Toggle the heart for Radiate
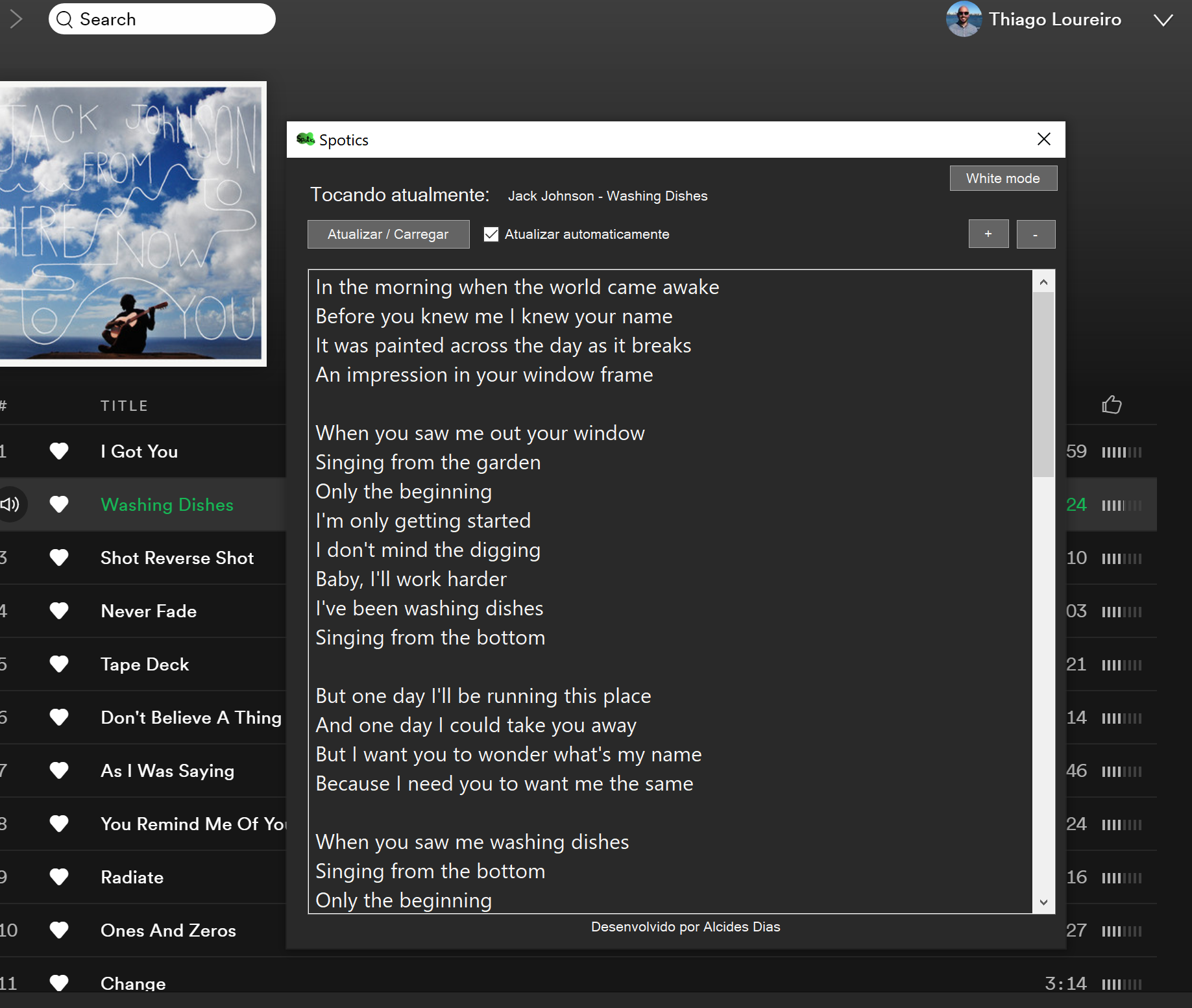The image size is (1192, 1008). 59,877
